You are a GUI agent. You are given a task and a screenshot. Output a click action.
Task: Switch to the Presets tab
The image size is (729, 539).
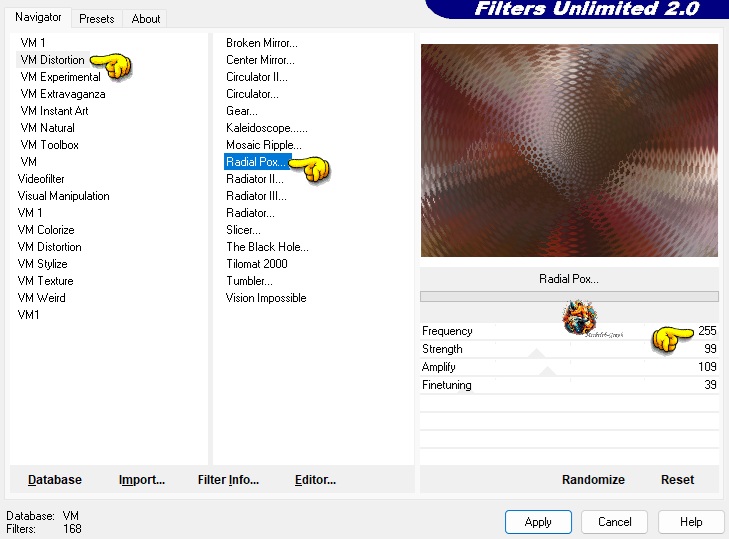point(97,18)
